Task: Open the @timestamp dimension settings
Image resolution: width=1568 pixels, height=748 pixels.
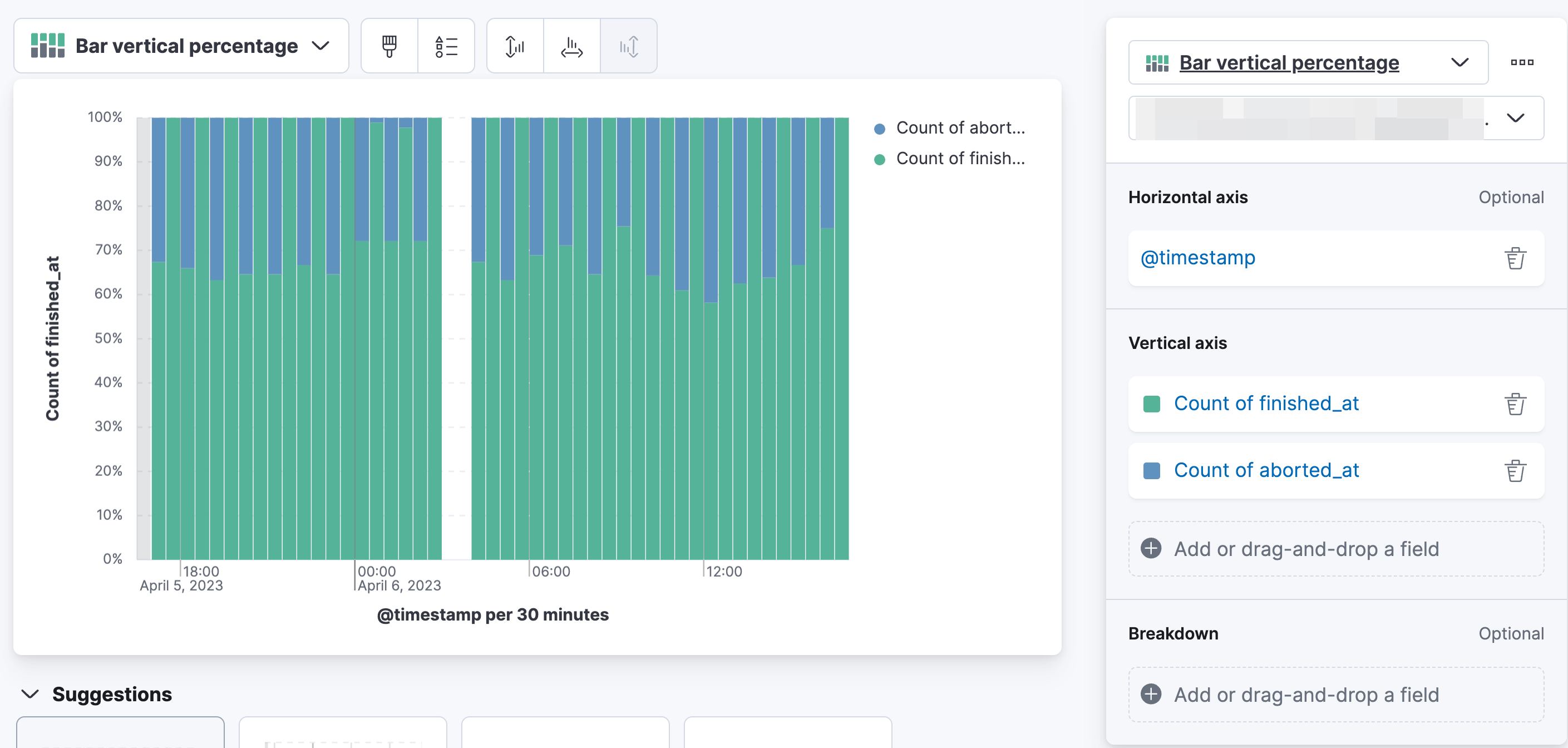Action: [x=1197, y=258]
